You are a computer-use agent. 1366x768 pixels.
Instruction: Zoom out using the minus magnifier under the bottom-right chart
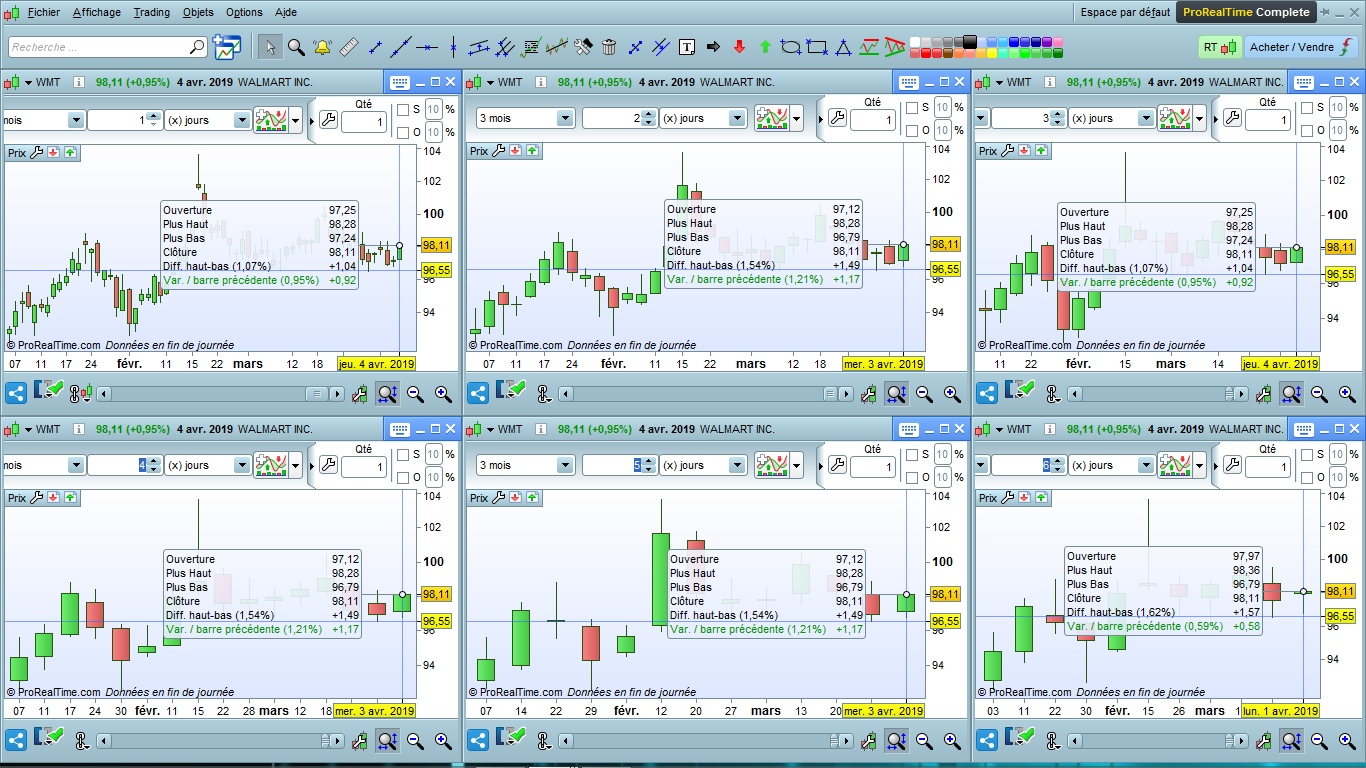(1318, 741)
